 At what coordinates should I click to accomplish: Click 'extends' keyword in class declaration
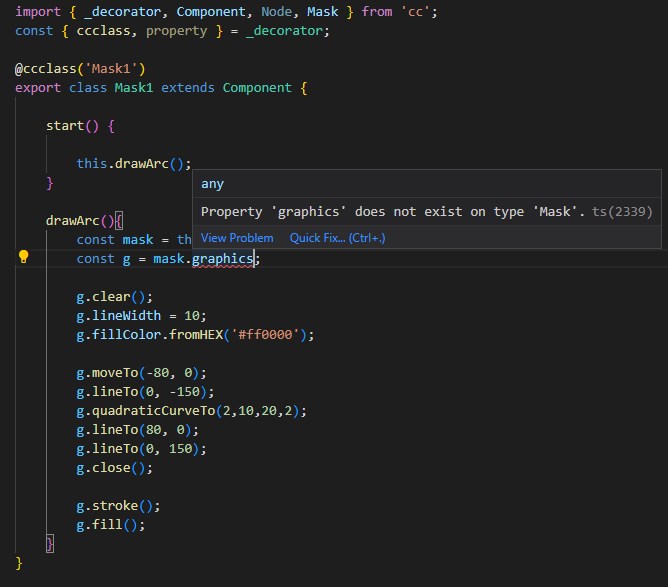click(x=187, y=88)
